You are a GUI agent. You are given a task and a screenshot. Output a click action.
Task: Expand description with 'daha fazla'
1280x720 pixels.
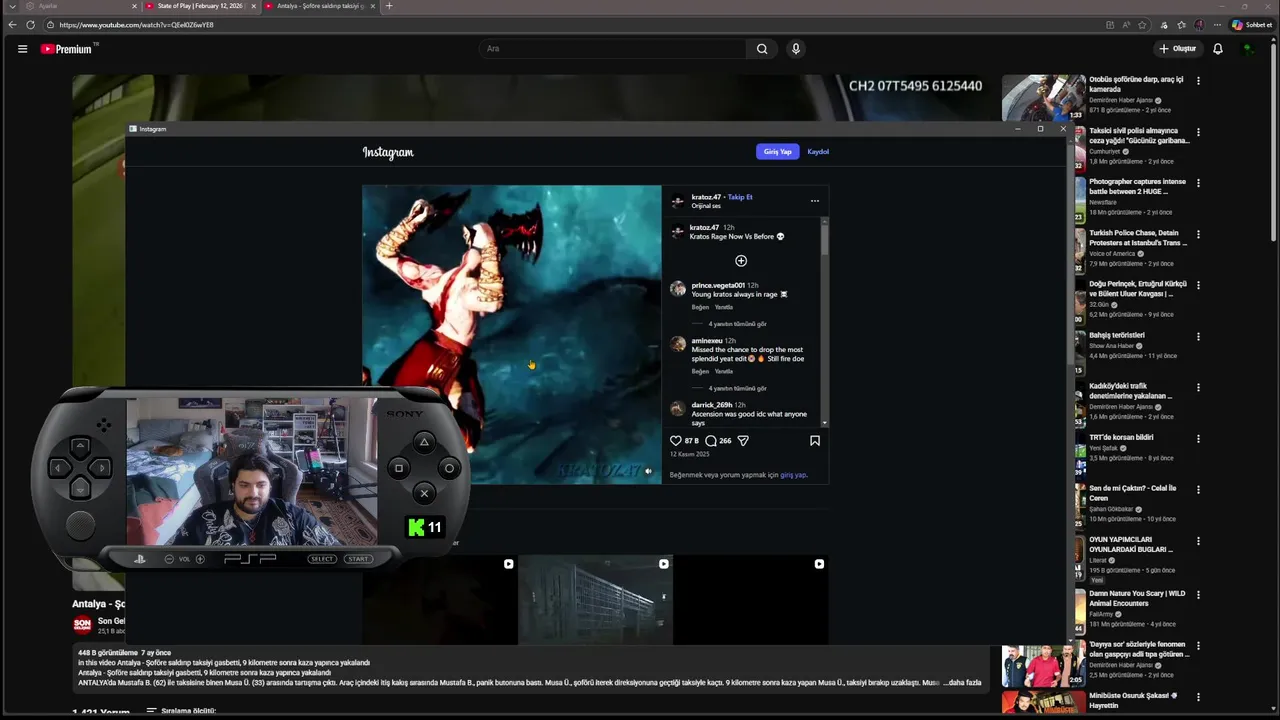[964, 682]
